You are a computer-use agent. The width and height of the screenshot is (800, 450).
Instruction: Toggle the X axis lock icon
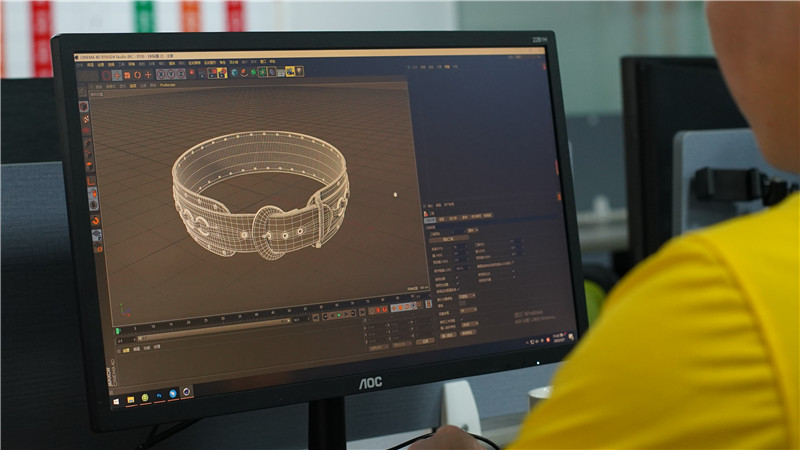pos(161,74)
